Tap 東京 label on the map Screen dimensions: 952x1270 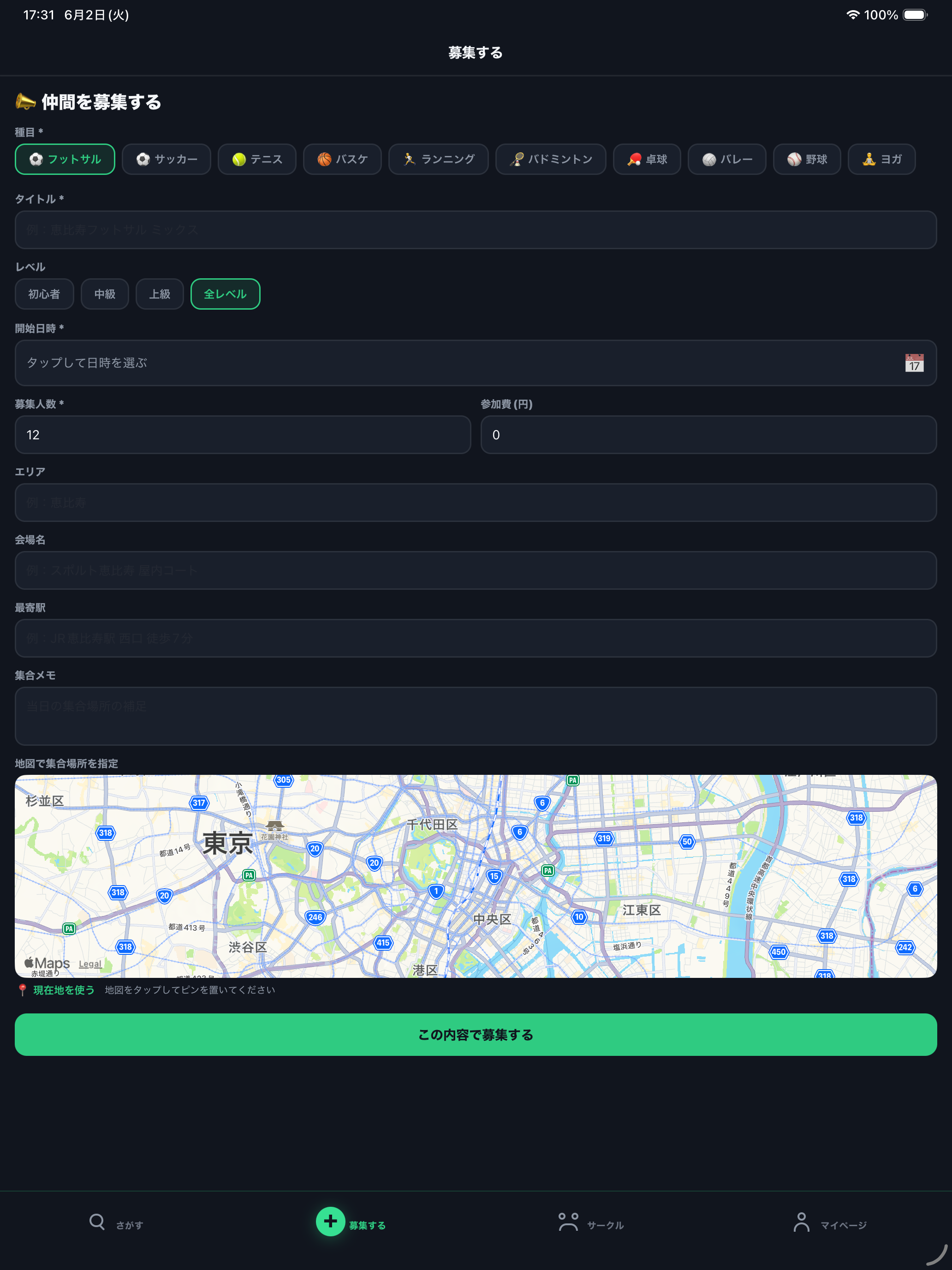tap(227, 843)
